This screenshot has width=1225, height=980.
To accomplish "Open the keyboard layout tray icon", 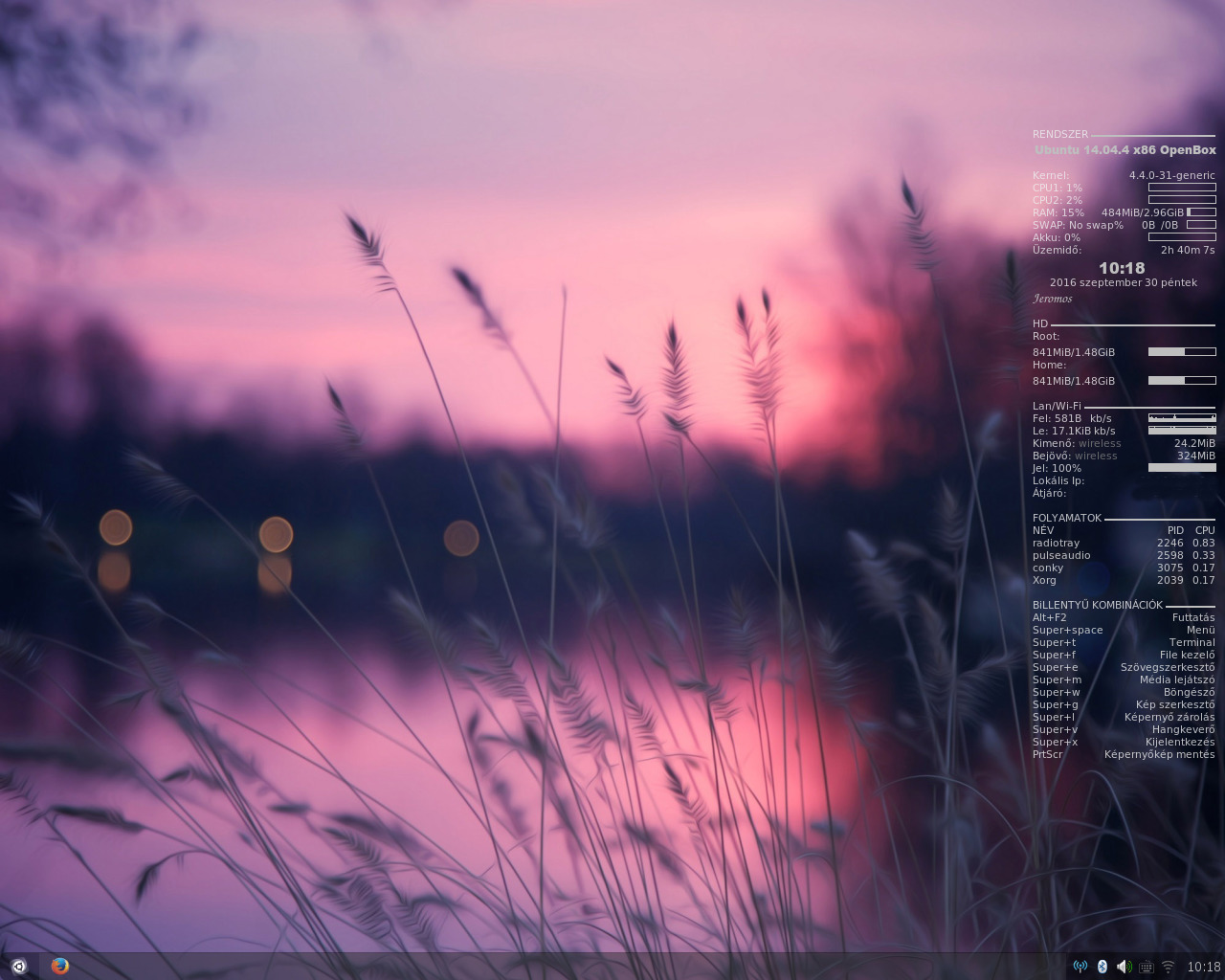I will click(x=1146, y=967).
